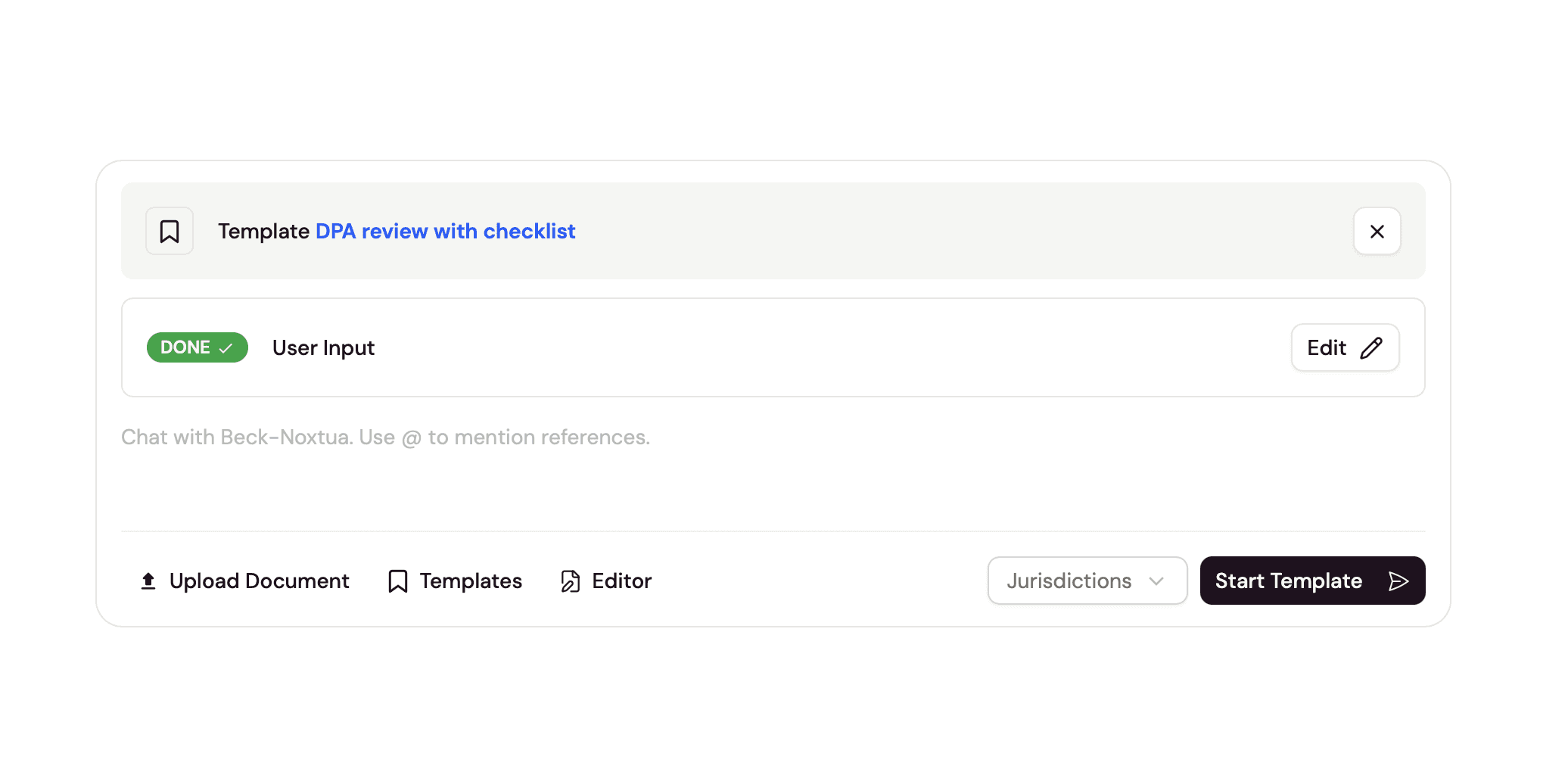The image size is (1568, 769).
Task: Edit the User Input step
Action: click(x=1345, y=347)
